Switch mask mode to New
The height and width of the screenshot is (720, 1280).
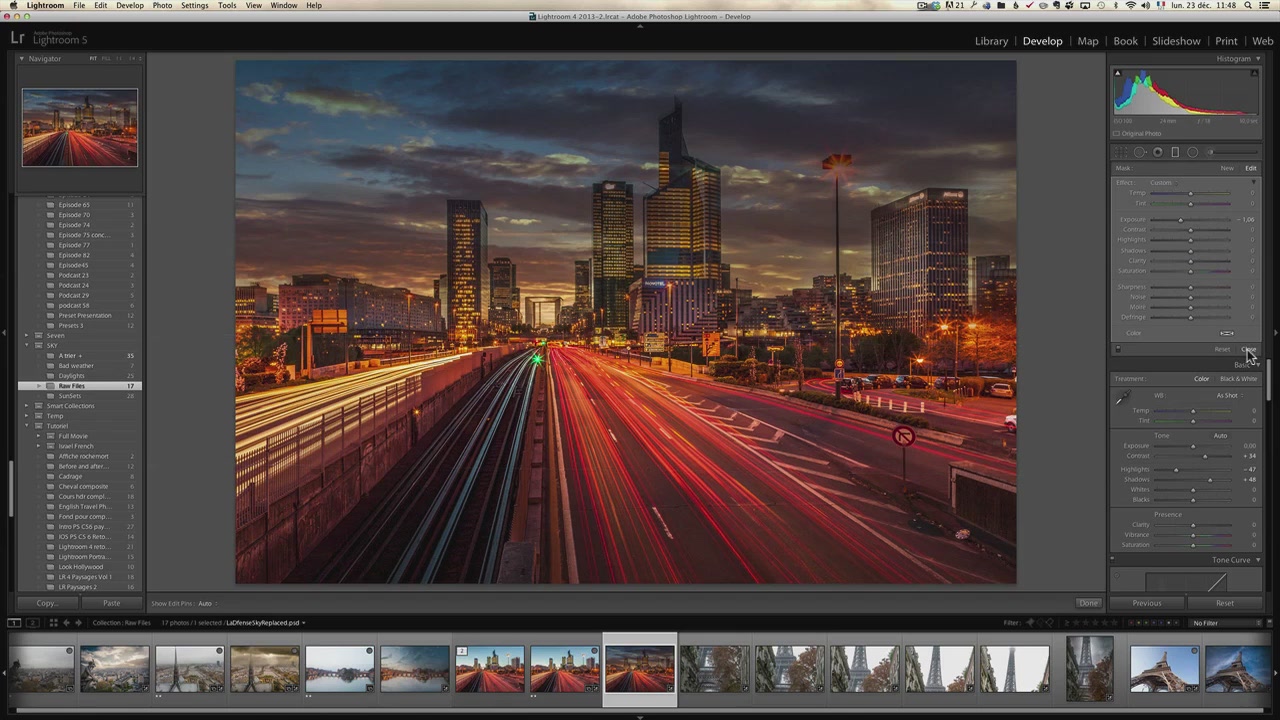point(1227,168)
